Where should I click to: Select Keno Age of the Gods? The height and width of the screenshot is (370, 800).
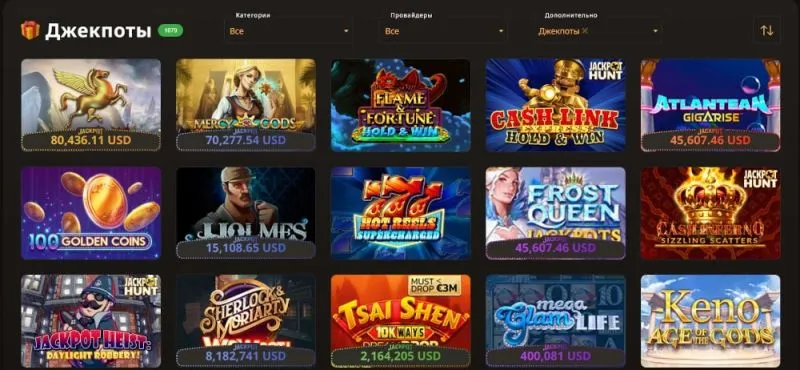click(710, 321)
